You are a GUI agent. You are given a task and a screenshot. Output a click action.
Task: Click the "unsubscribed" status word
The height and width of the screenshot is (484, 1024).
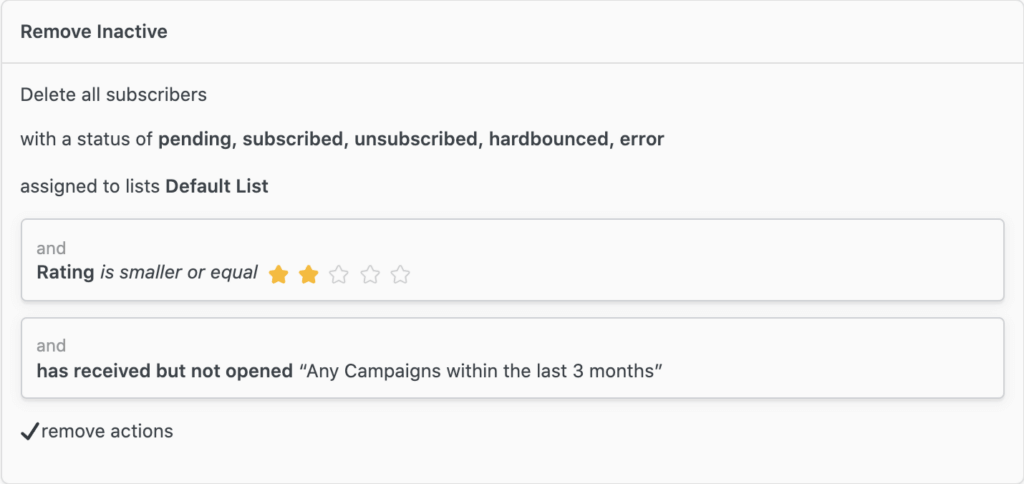415,139
